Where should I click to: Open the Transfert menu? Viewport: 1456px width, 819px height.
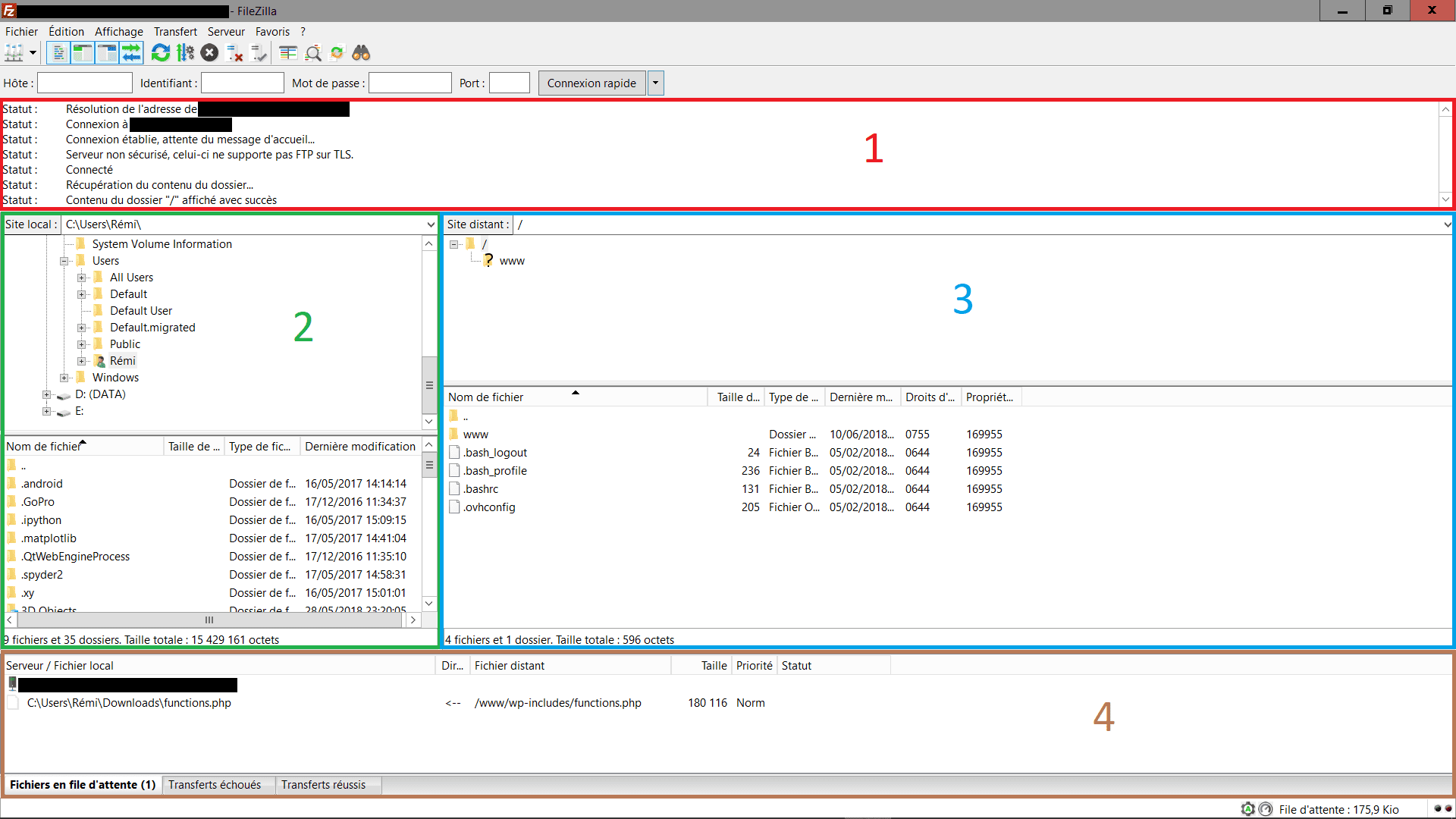[x=175, y=32]
